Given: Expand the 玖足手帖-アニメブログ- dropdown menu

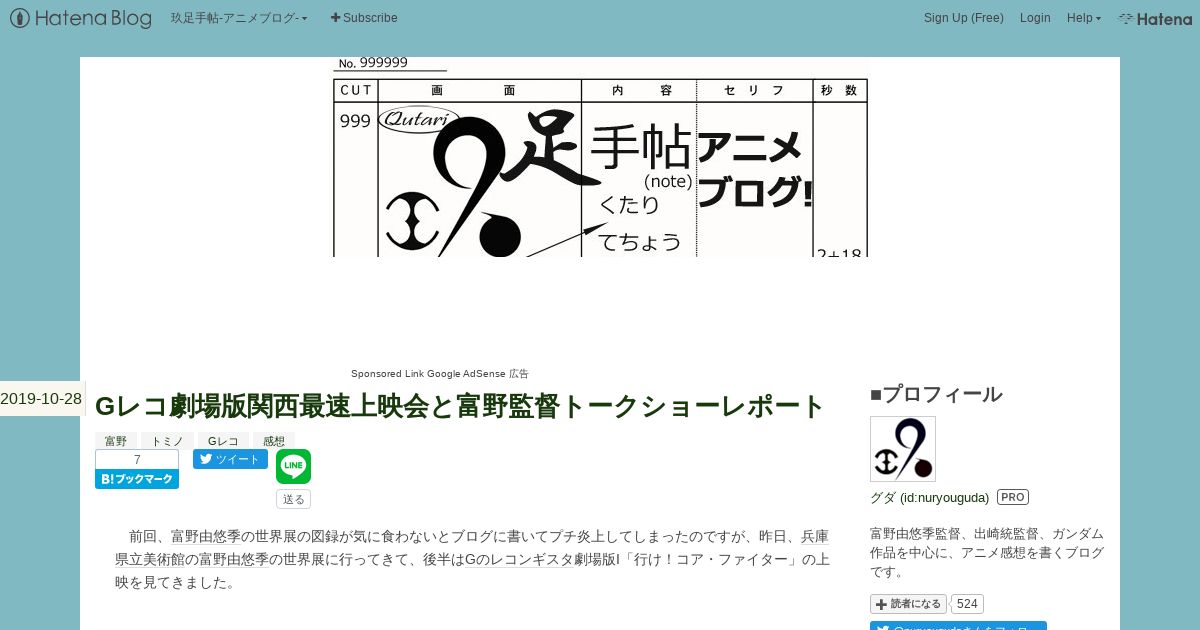Looking at the screenshot, I should point(240,18).
